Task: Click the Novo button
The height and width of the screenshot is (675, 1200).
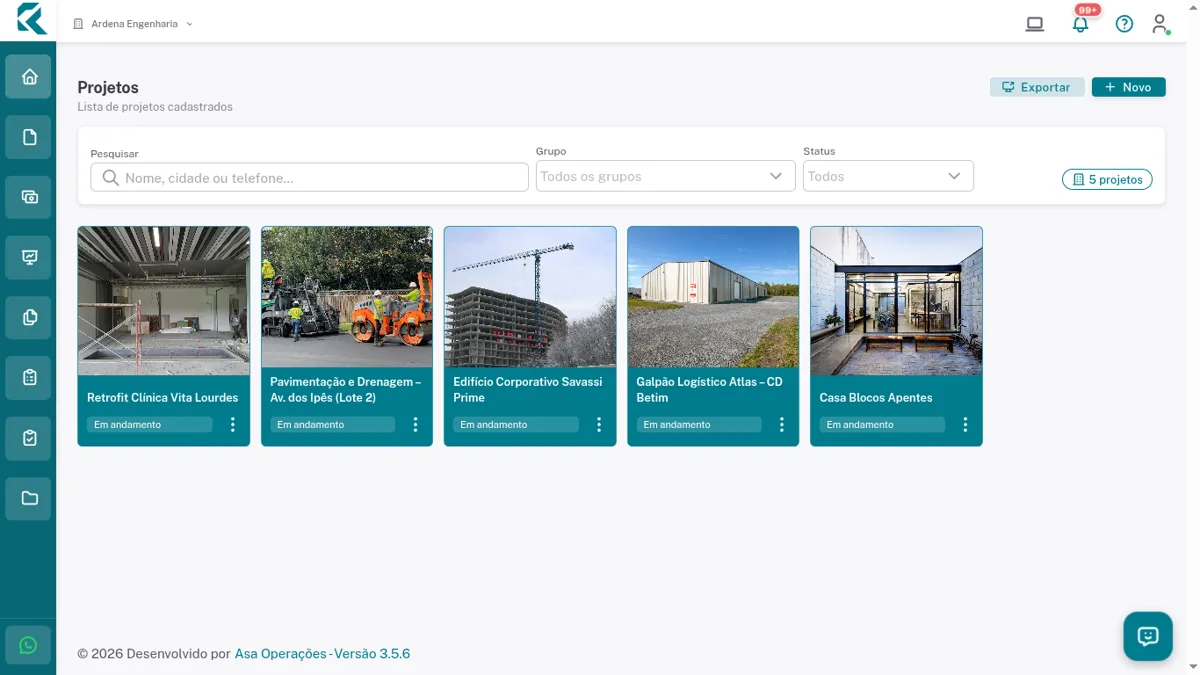Action: (x=1128, y=87)
